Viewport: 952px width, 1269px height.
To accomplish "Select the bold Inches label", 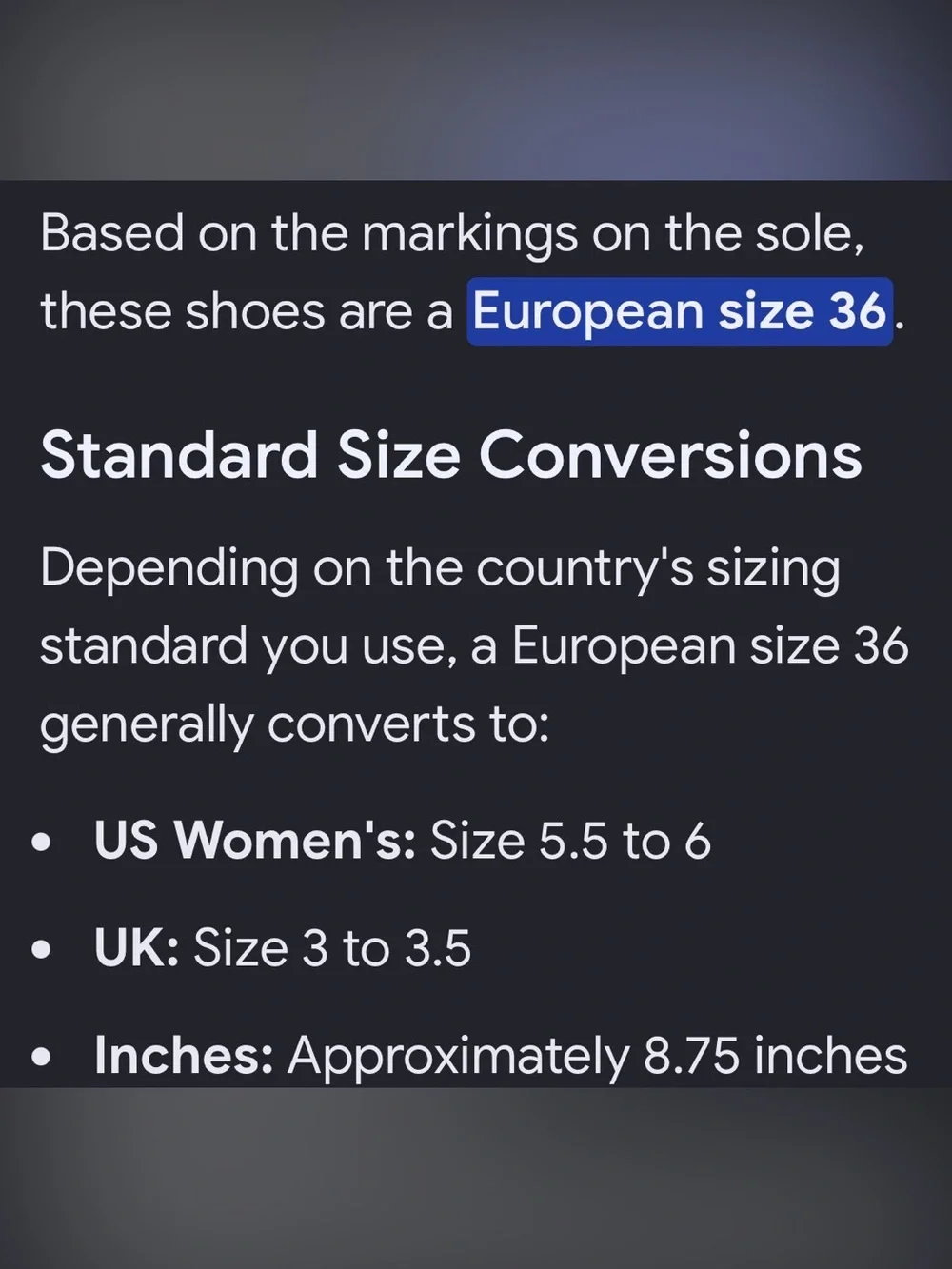I will (184, 1055).
